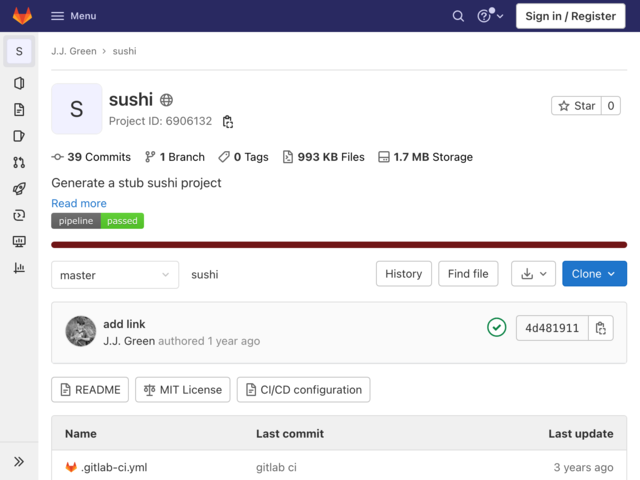
Task: Expand the Clone dropdown
Action: 594,274
